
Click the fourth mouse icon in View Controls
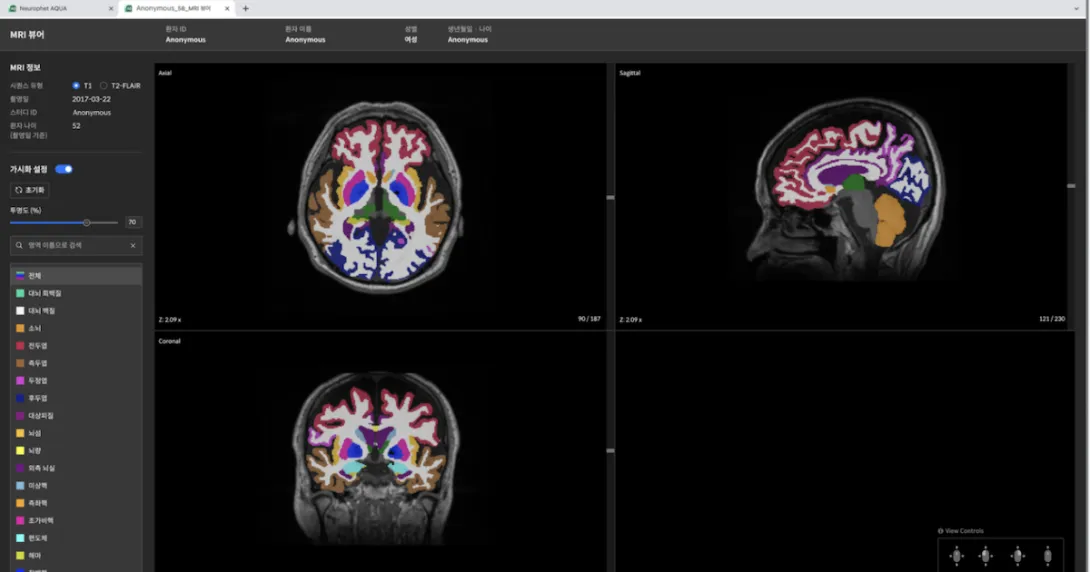pos(1047,556)
